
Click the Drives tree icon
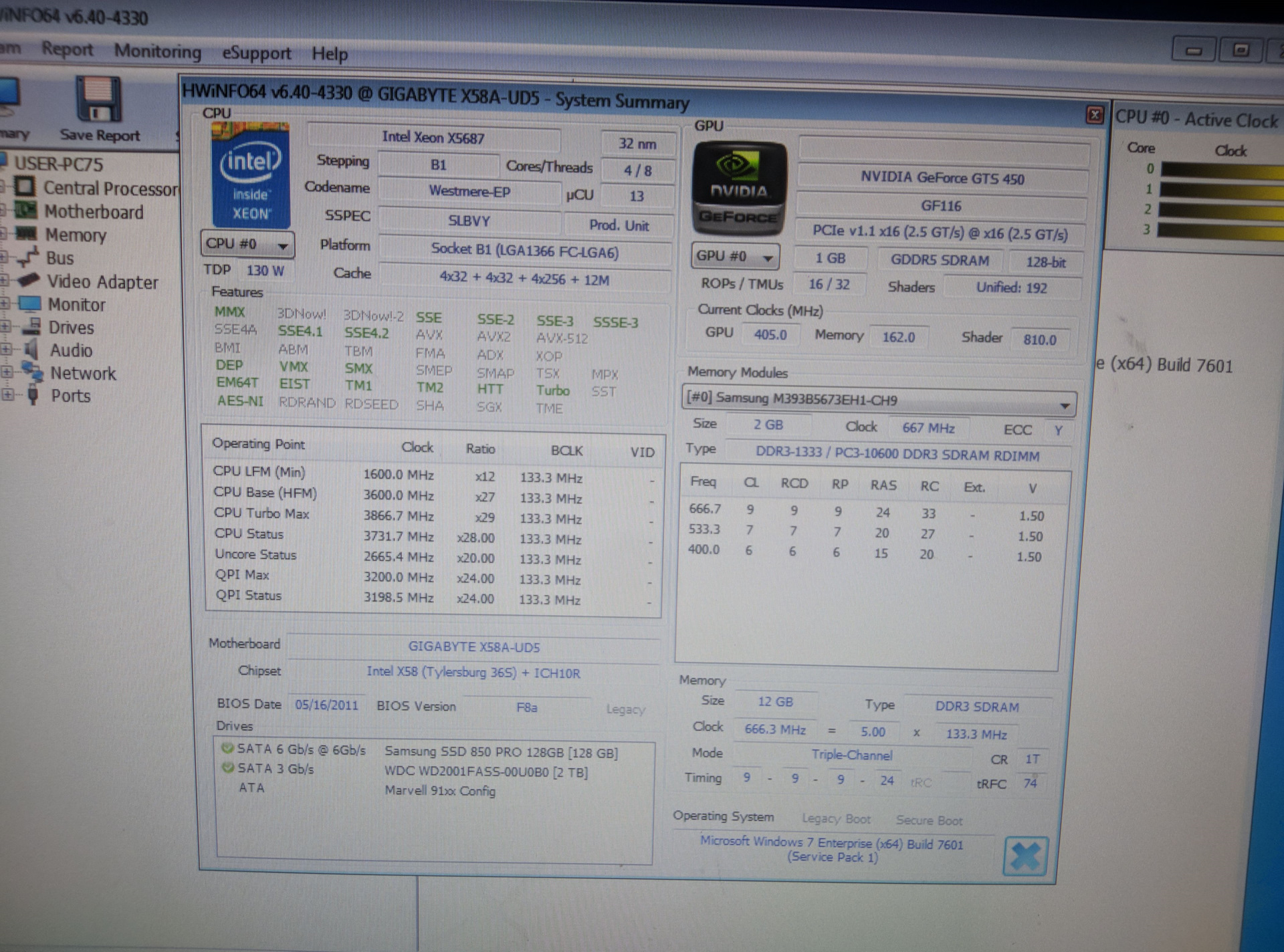pos(31,326)
